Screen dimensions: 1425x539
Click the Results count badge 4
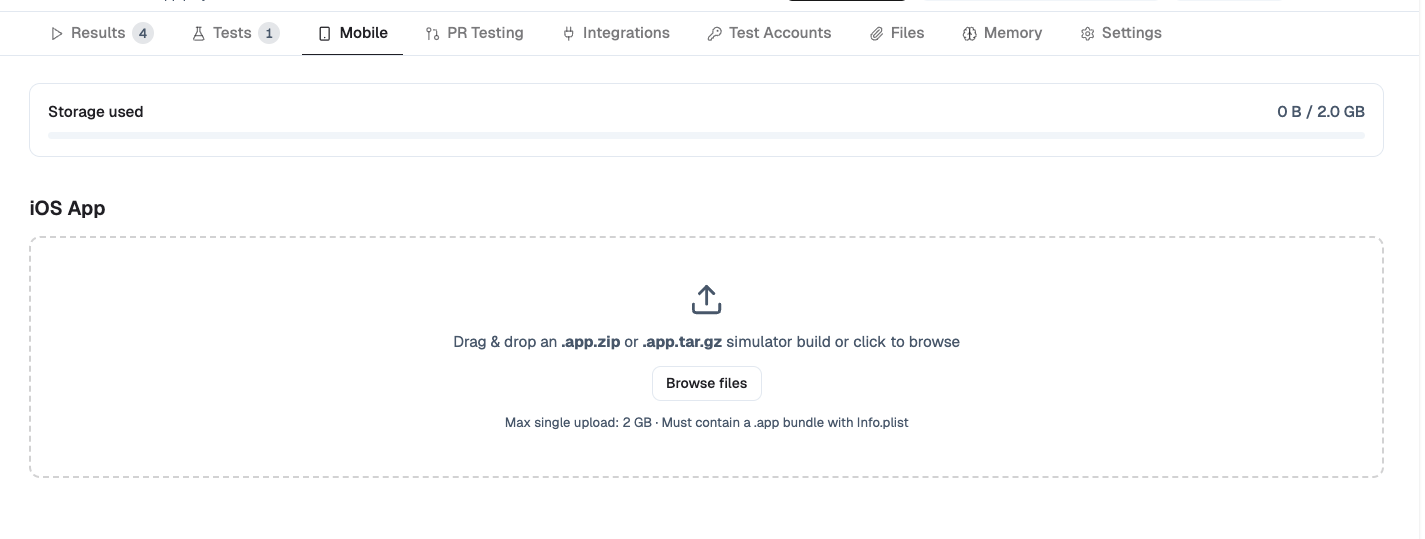coord(143,33)
